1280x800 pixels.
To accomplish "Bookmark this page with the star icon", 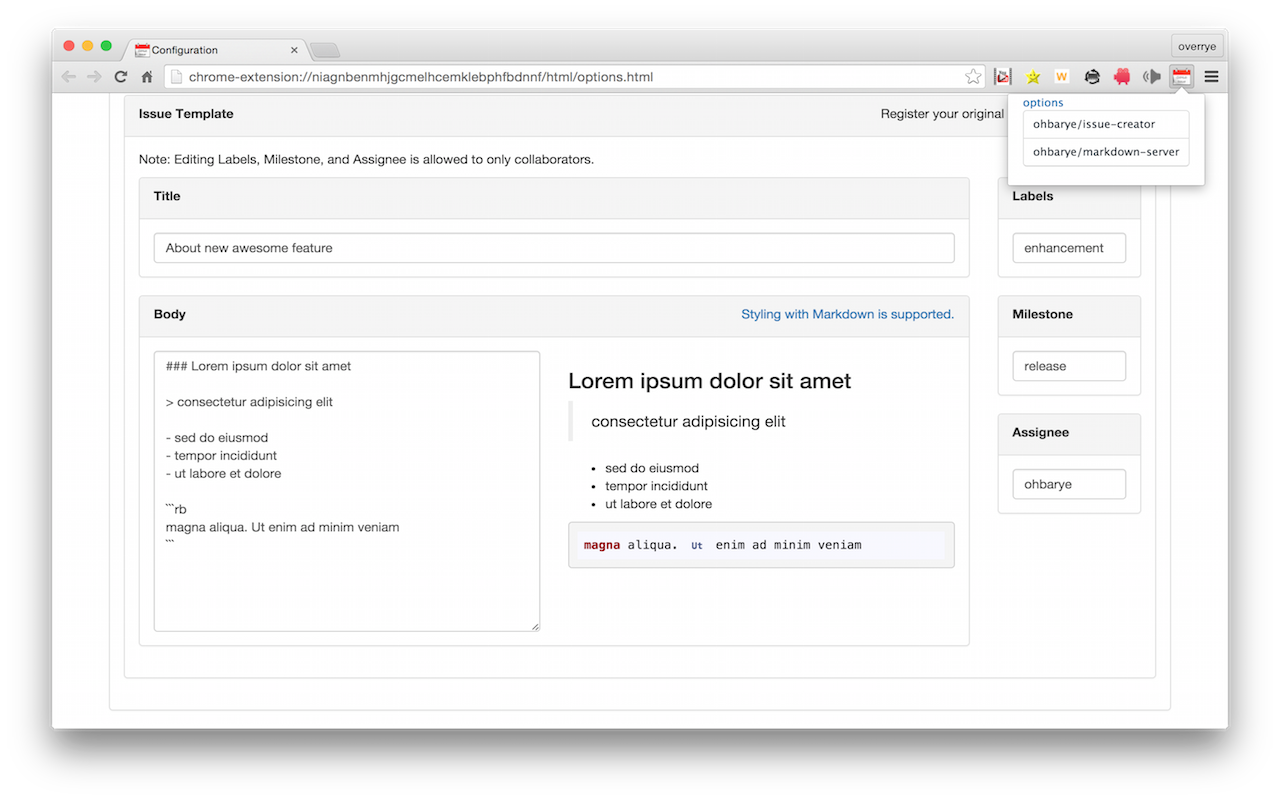I will [973, 77].
